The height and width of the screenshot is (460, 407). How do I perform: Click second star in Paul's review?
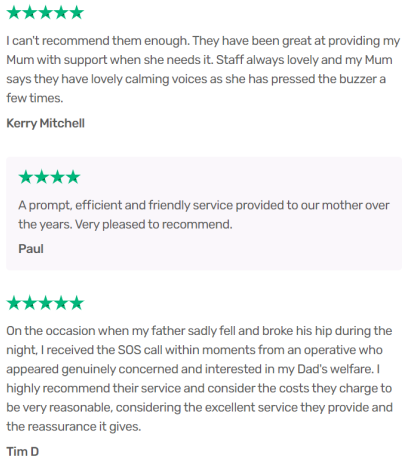coord(41,177)
